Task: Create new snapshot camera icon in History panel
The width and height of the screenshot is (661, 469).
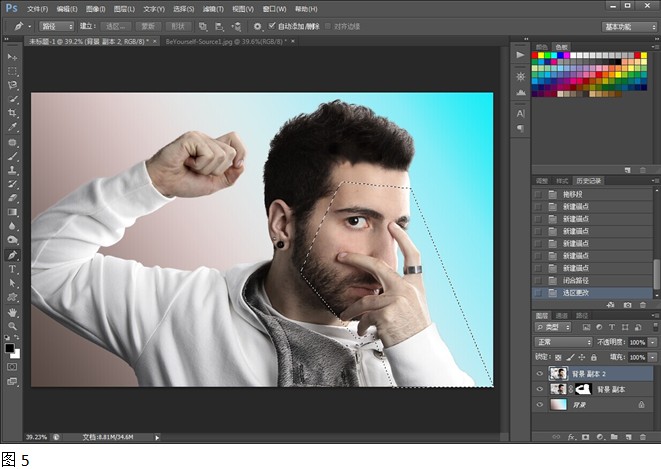Action: (x=628, y=305)
